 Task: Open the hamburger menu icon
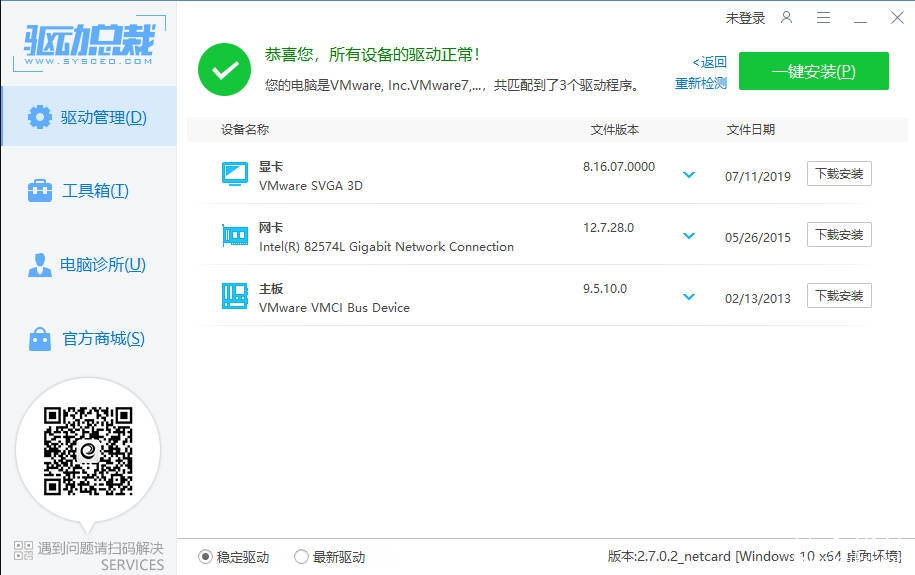point(823,18)
